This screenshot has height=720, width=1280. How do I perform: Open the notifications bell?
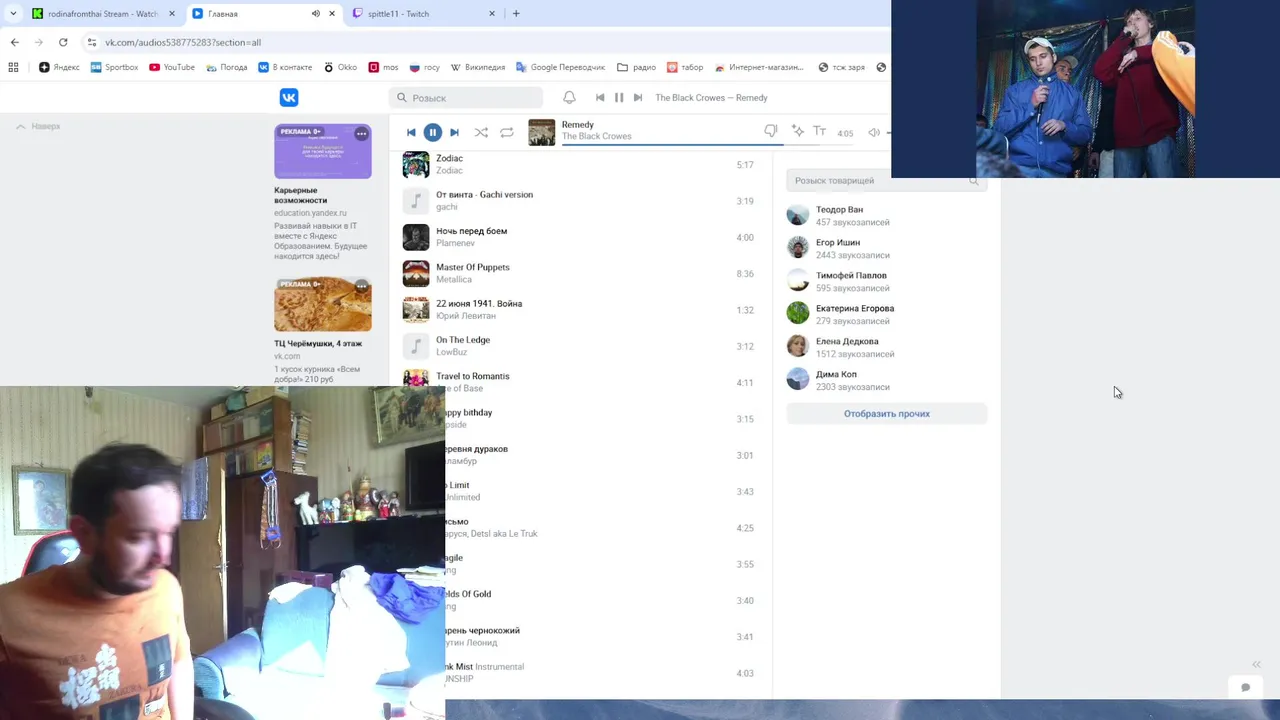569,97
